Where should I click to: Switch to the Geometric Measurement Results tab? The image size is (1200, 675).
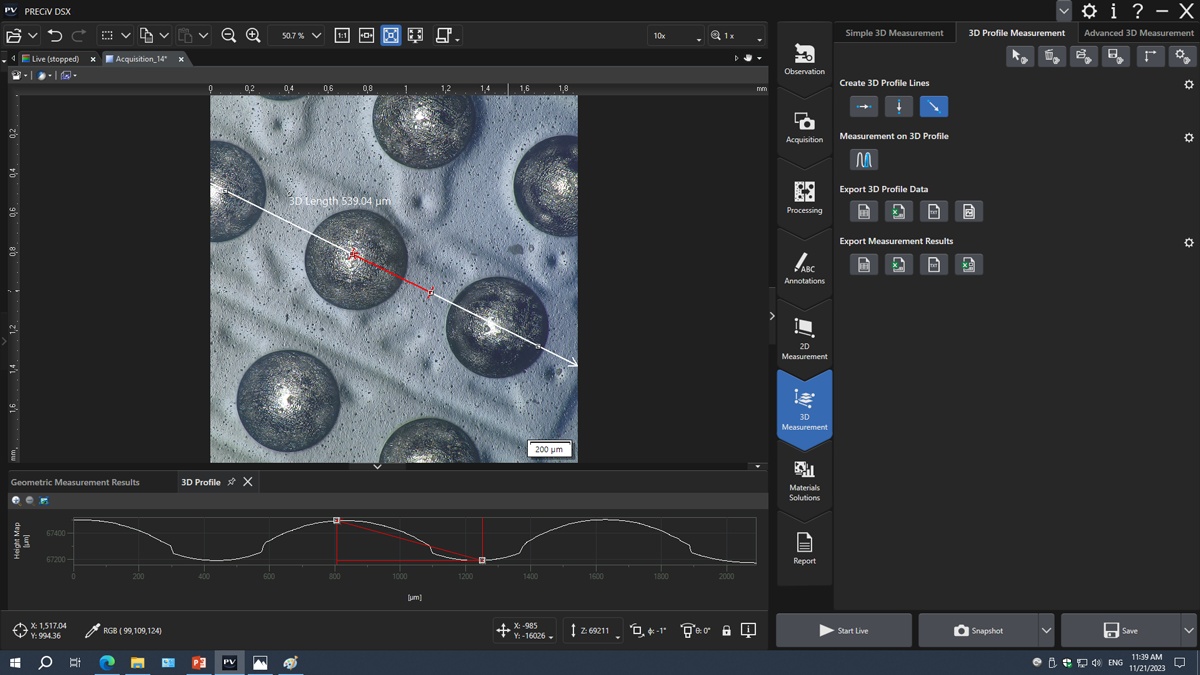(75, 482)
